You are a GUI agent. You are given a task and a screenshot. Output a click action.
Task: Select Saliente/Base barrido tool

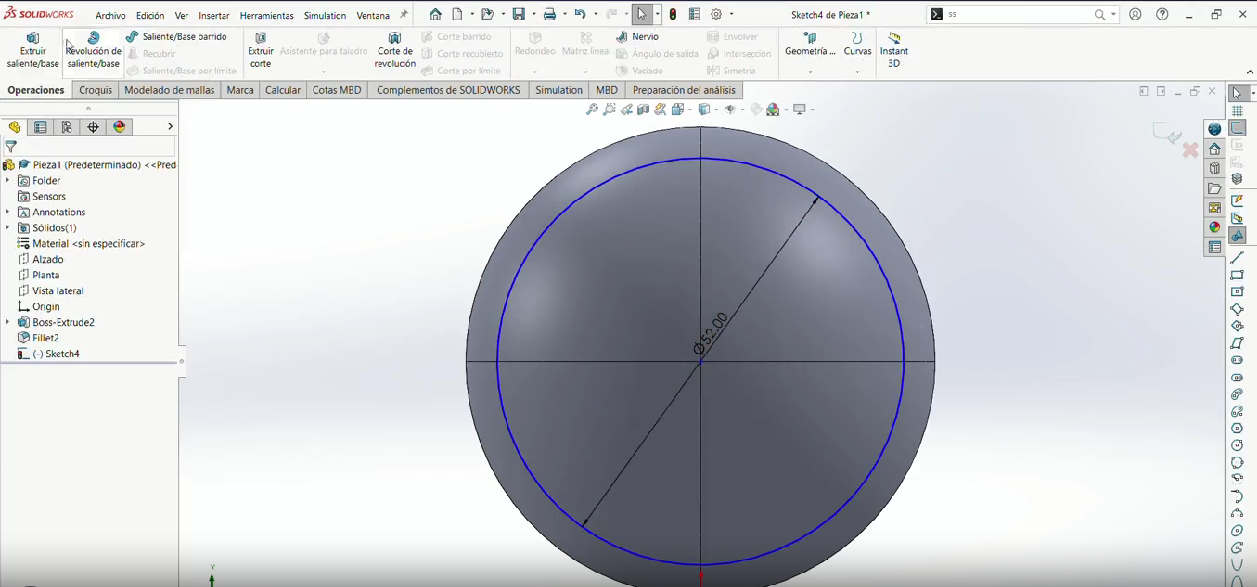pyautogui.click(x=176, y=36)
